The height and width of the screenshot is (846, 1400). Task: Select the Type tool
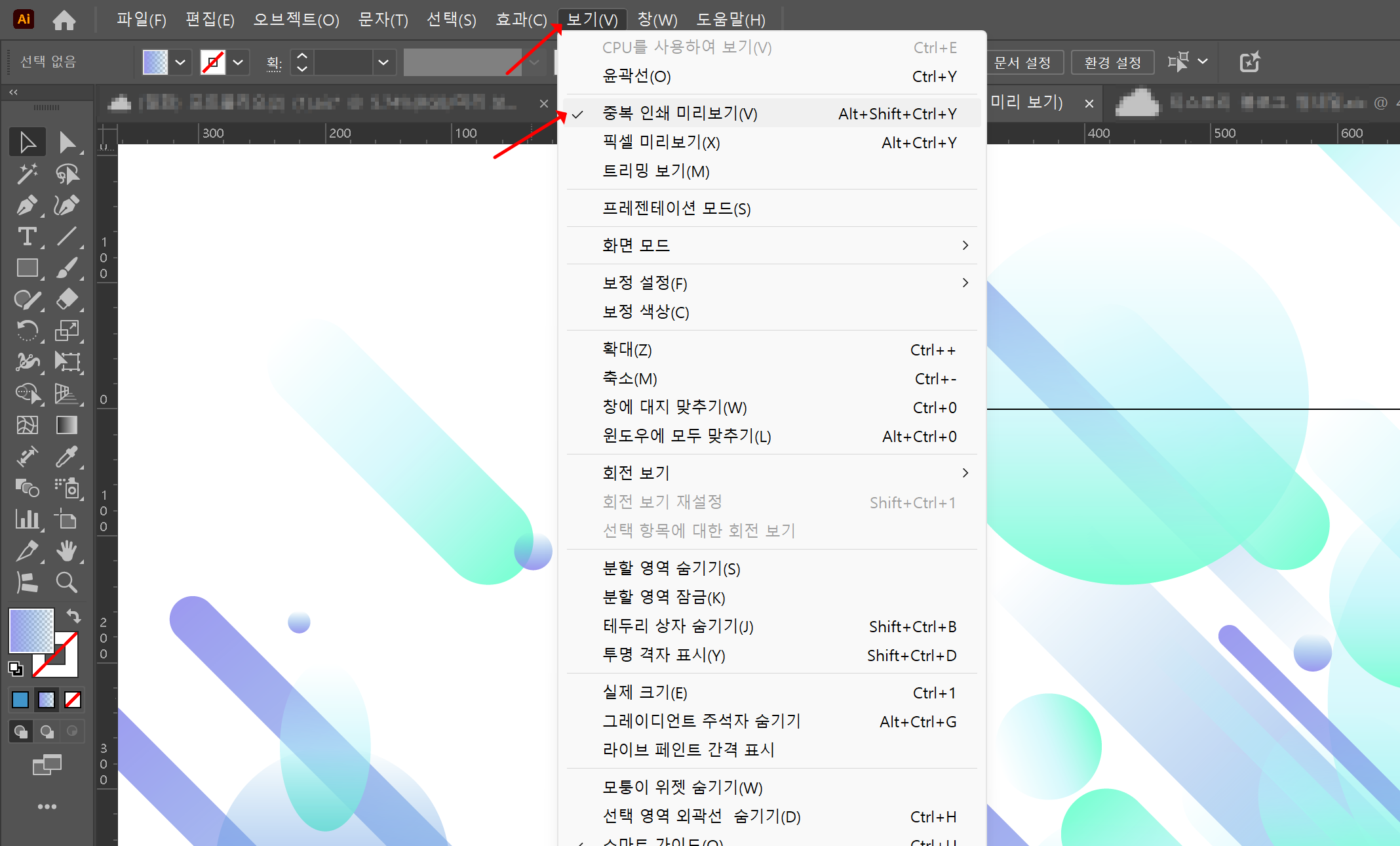(x=28, y=237)
